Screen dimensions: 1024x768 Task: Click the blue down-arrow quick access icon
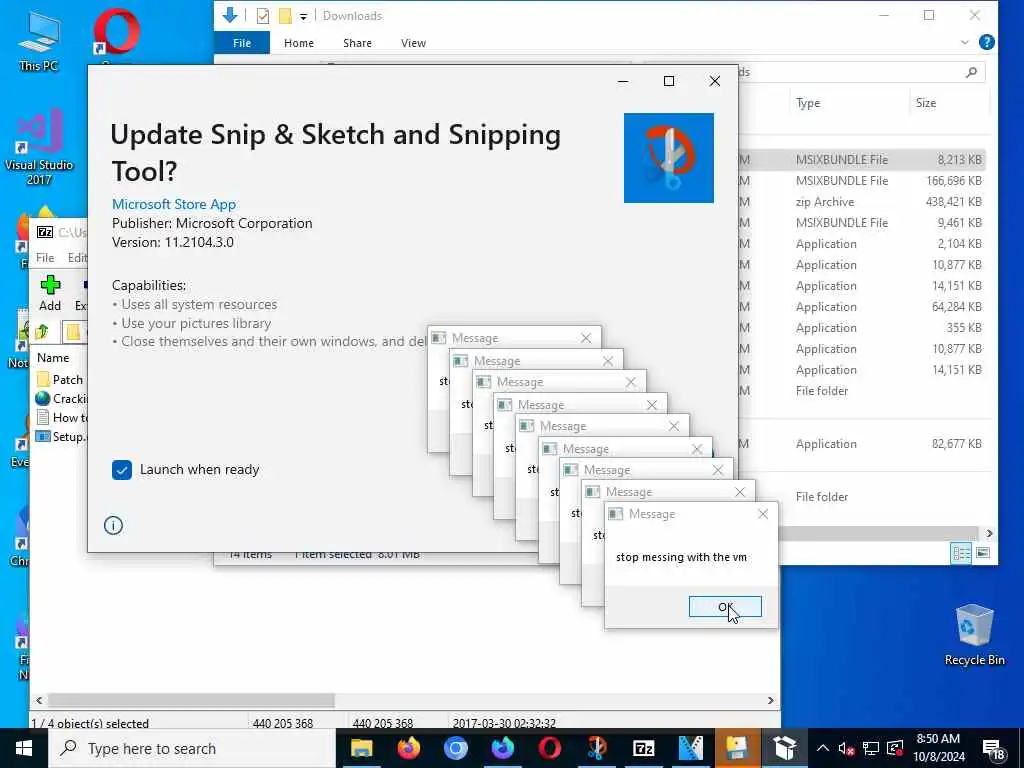(x=229, y=15)
